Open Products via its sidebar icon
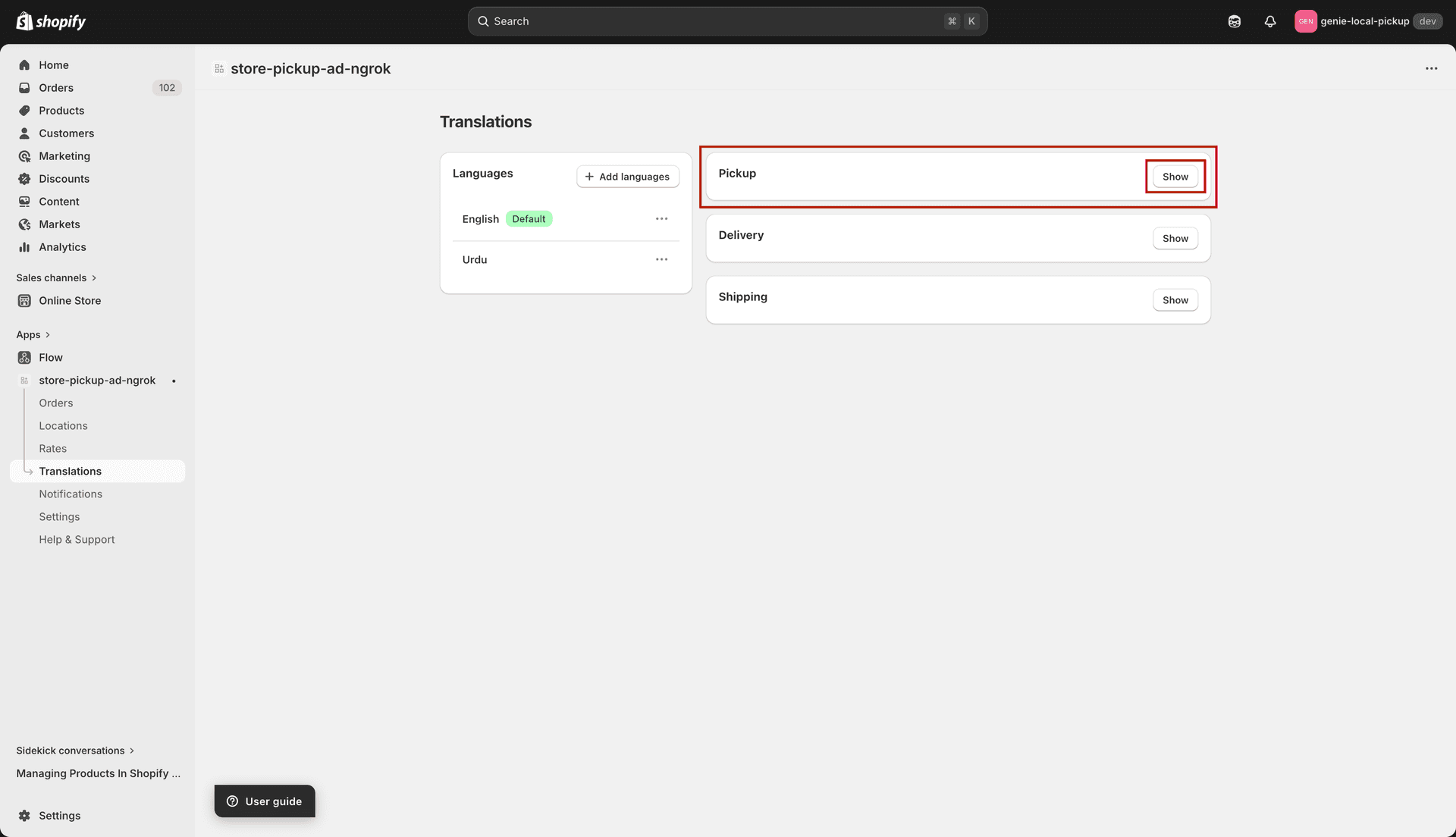The height and width of the screenshot is (837, 1456). click(24, 111)
